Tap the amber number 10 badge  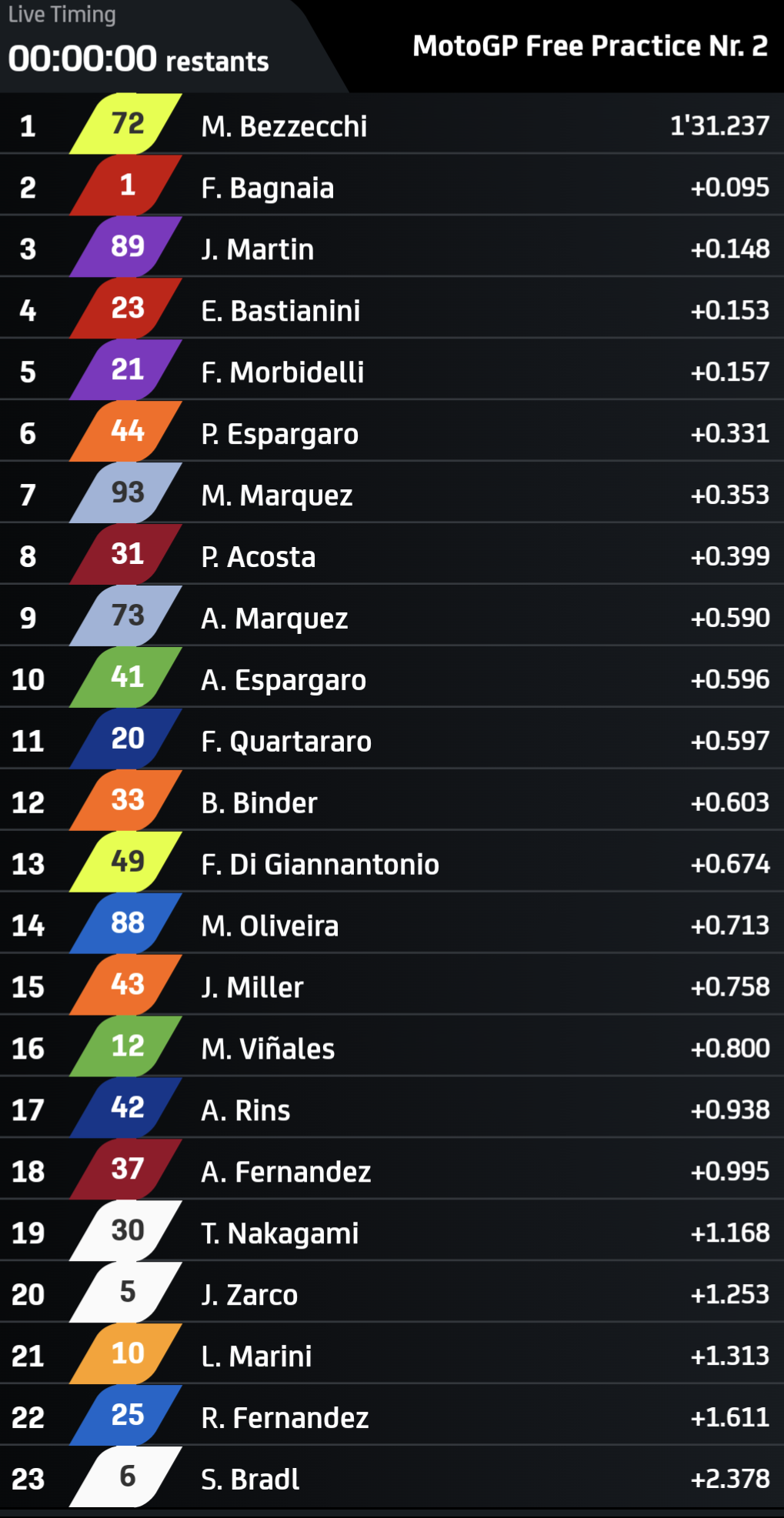(127, 1354)
